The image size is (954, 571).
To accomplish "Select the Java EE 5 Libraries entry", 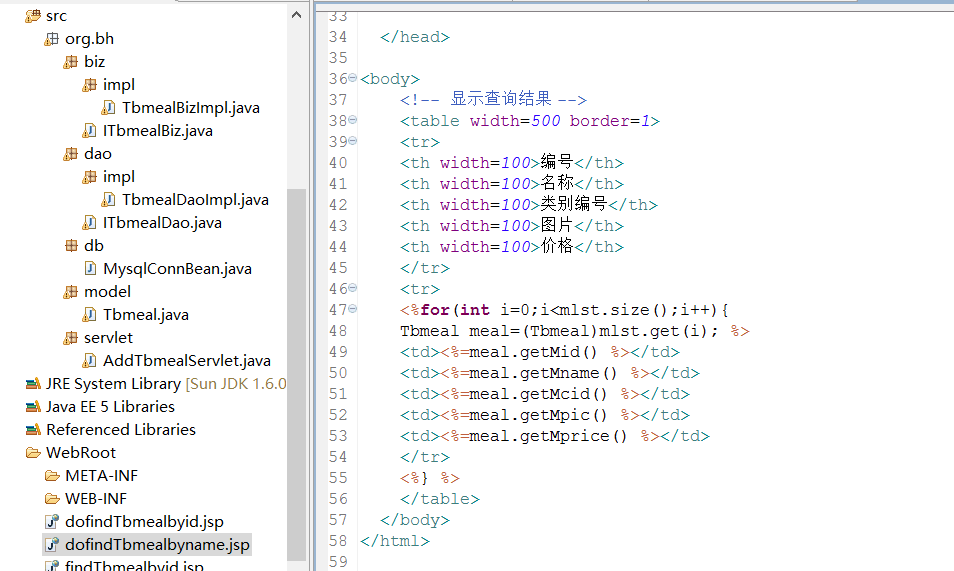I will coord(110,407).
